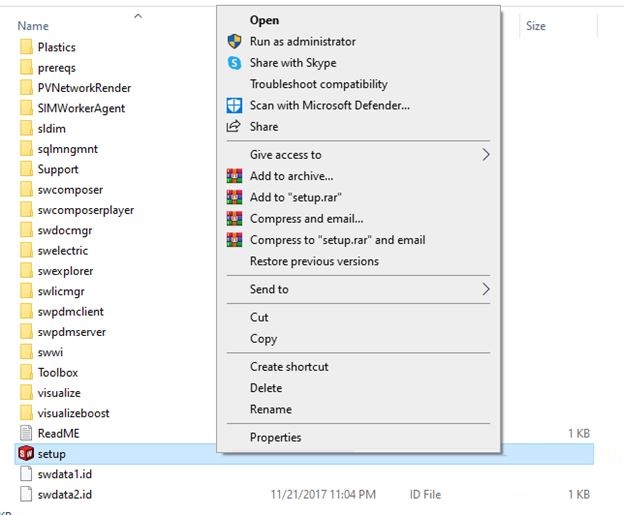The height and width of the screenshot is (515, 624).
Task: Click the Plastics folder icon
Action: click(26, 47)
